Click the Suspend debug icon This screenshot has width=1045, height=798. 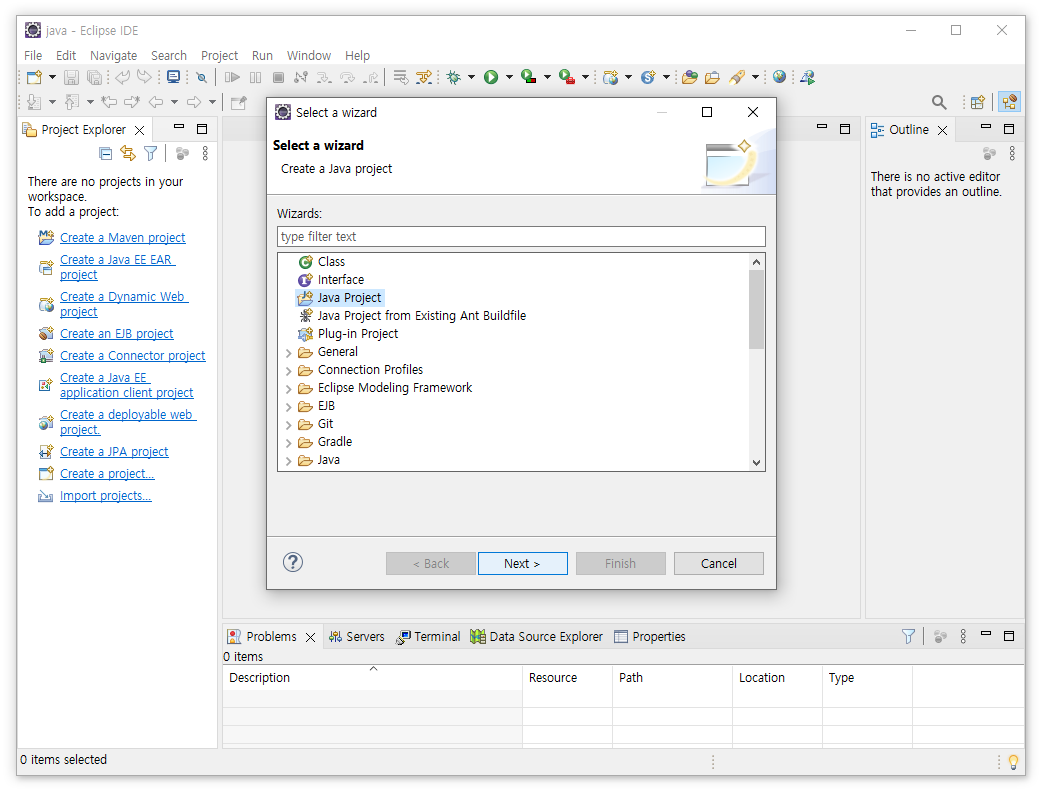(x=255, y=77)
